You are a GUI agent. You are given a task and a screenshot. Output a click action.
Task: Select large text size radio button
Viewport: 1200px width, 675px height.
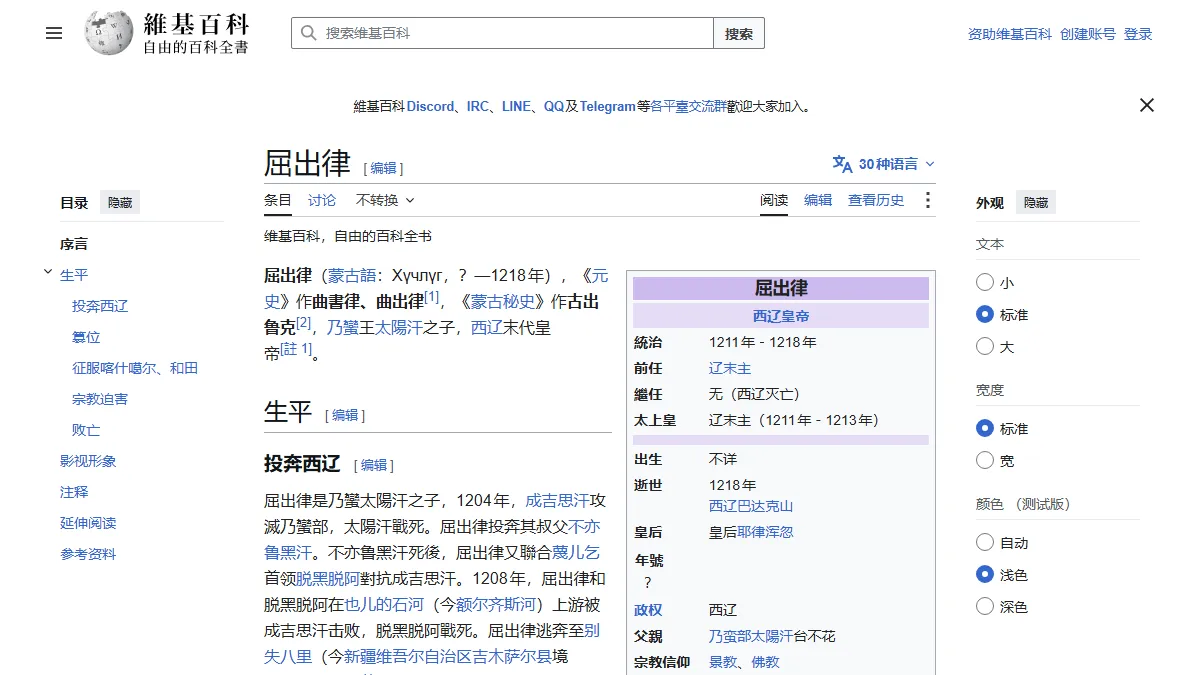coord(985,347)
